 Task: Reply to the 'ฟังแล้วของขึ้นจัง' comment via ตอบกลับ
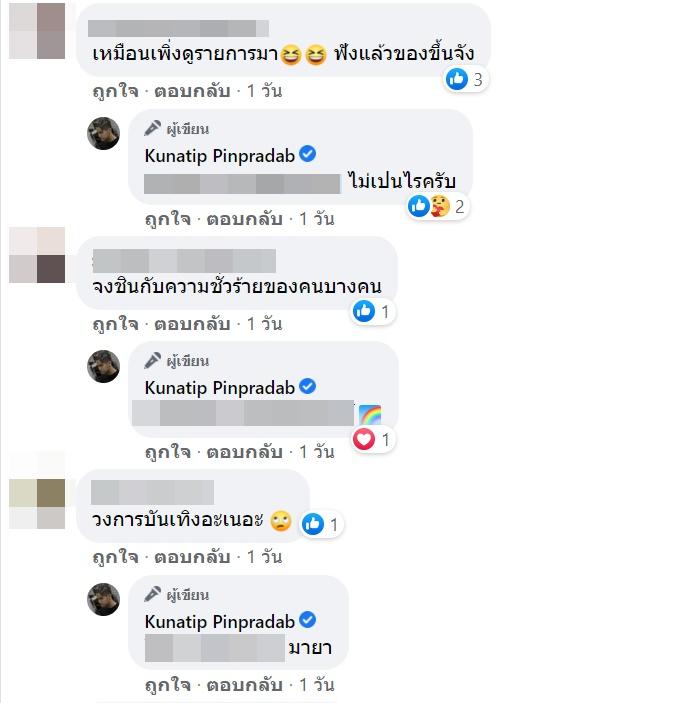[192, 91]
